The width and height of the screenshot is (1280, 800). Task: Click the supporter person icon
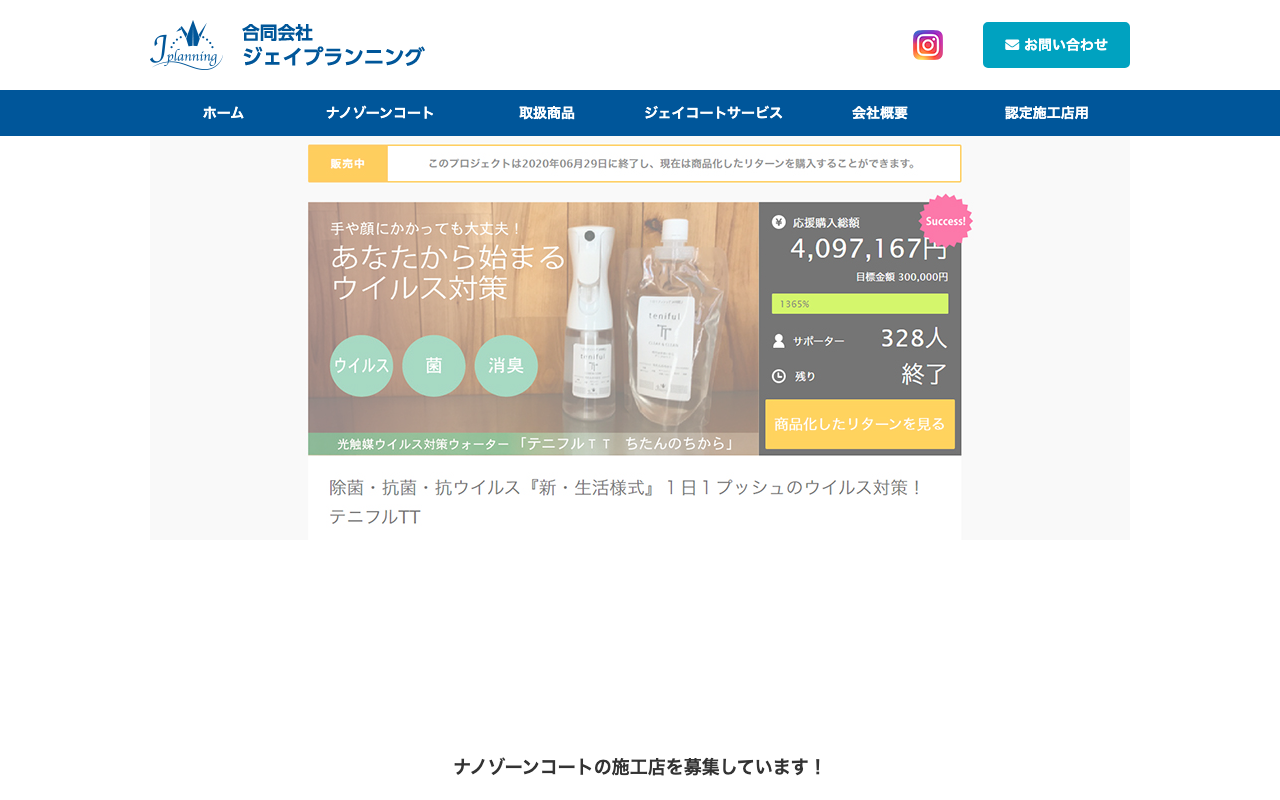778,340
